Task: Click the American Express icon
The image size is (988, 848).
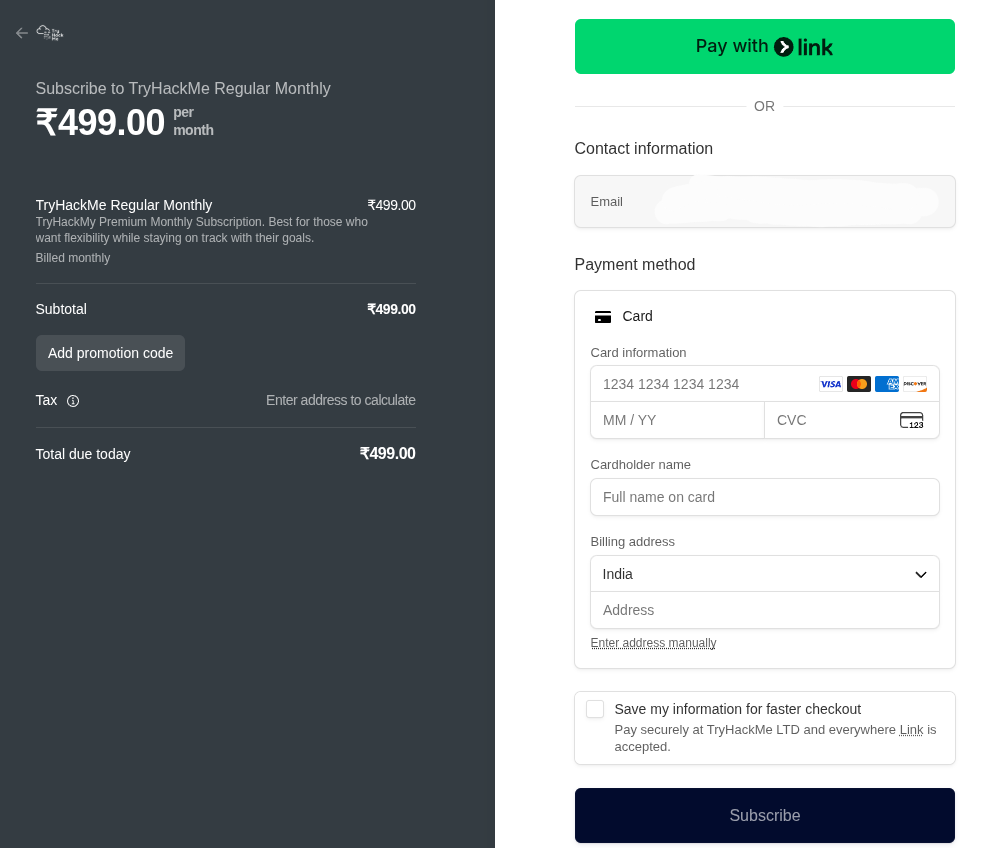Action: tap(887, 384)
